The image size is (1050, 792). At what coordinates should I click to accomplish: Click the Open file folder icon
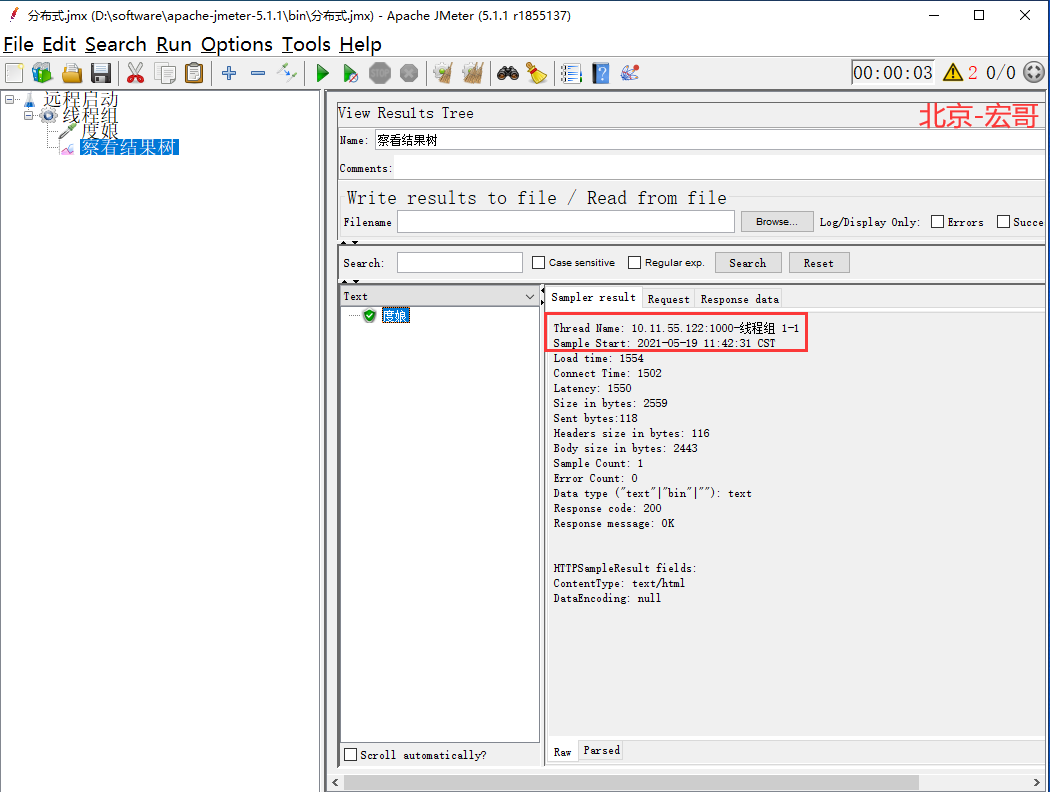pos(72,73)
